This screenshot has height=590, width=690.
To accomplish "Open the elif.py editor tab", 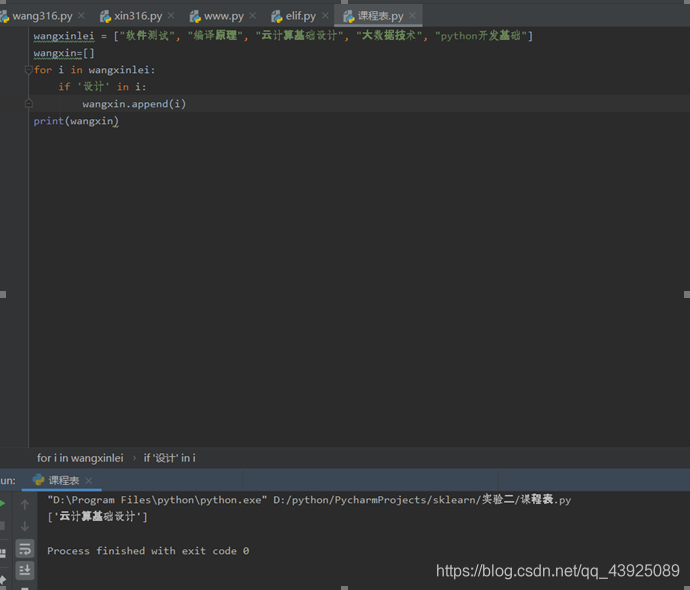I will tap(301, 16).
